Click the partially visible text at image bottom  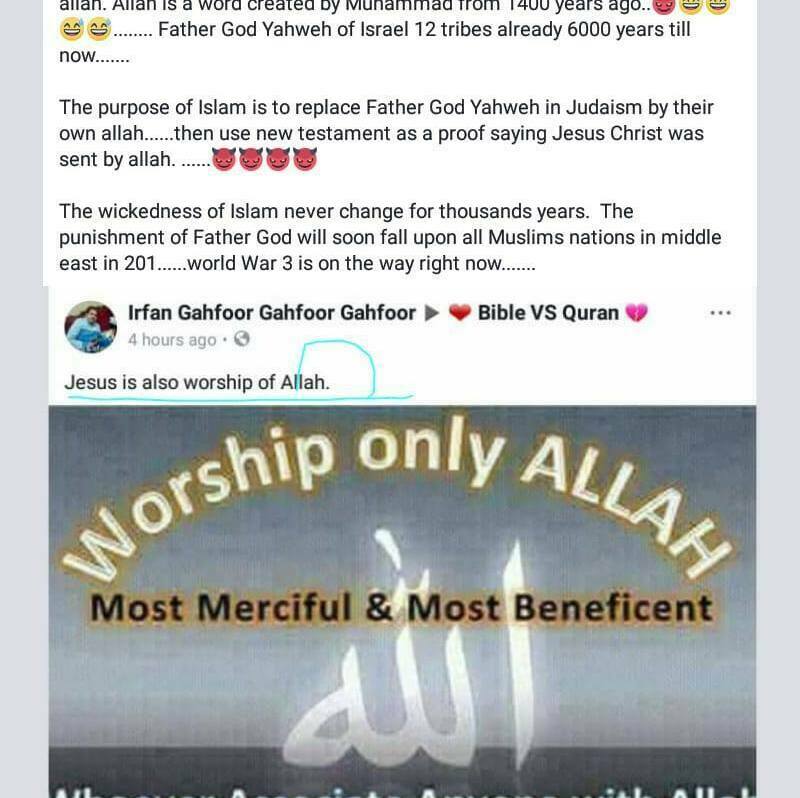click(x=402, y=791)
